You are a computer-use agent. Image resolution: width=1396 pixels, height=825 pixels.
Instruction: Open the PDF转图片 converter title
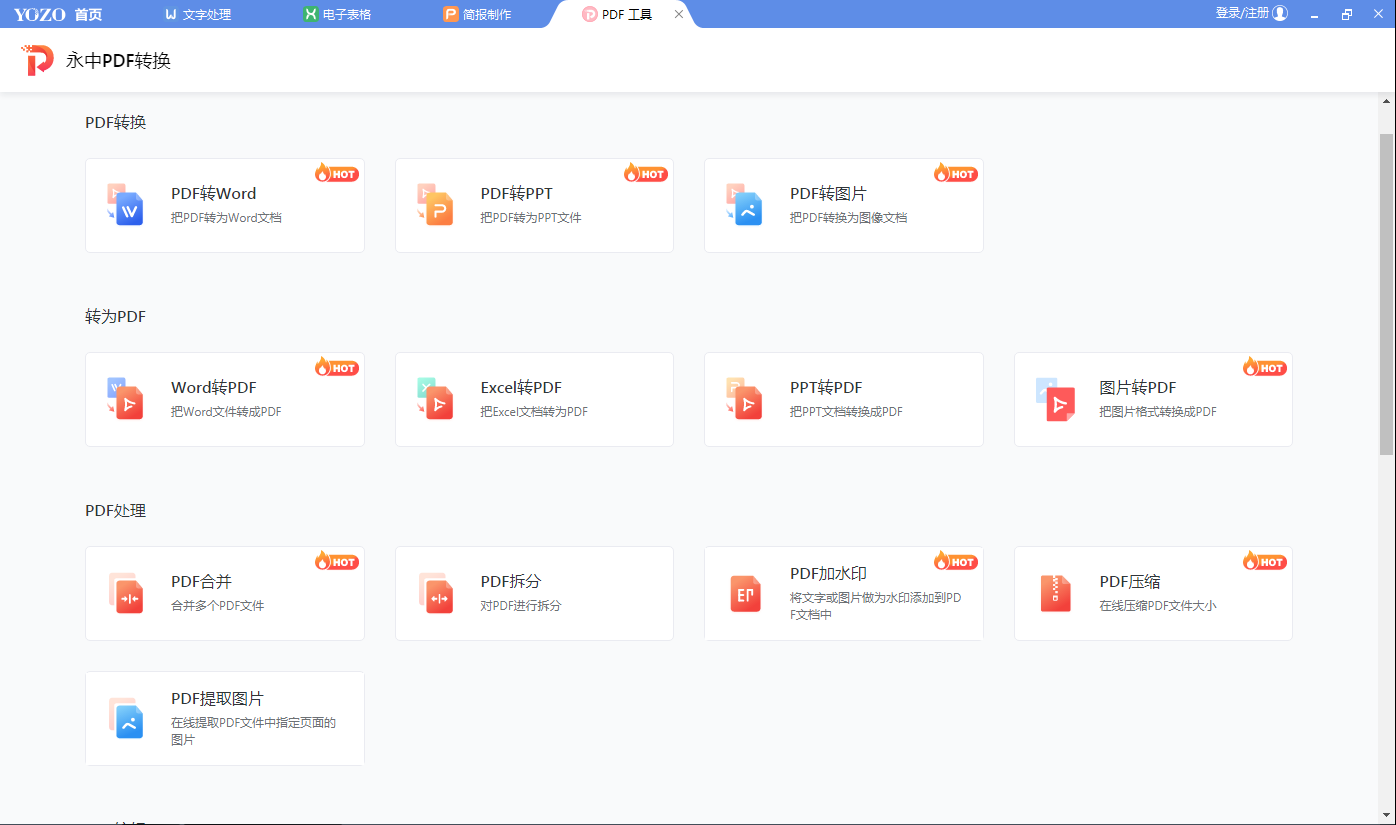pos(828,194)
